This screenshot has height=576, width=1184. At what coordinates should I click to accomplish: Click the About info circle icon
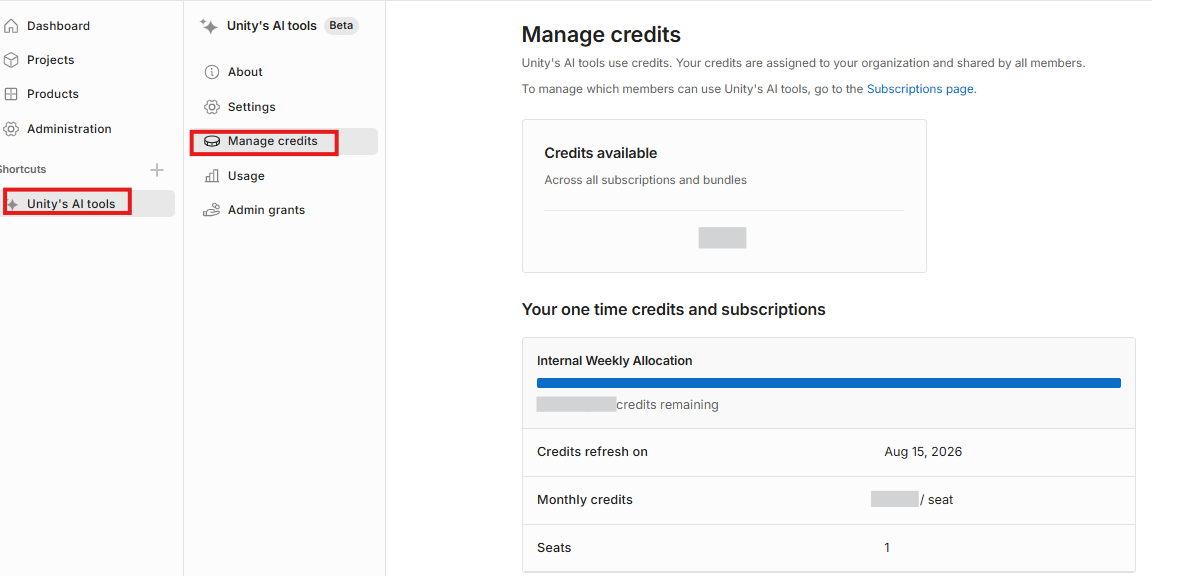click(x=212, y=72)
